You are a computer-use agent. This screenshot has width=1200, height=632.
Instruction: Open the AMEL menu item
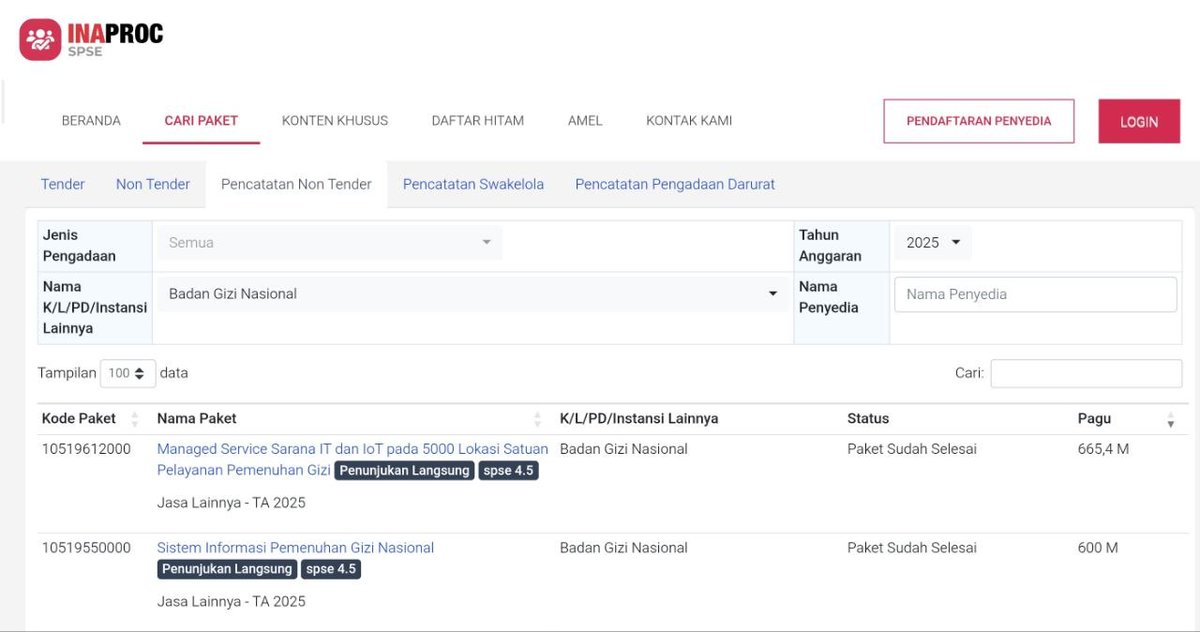click(585, 121)
